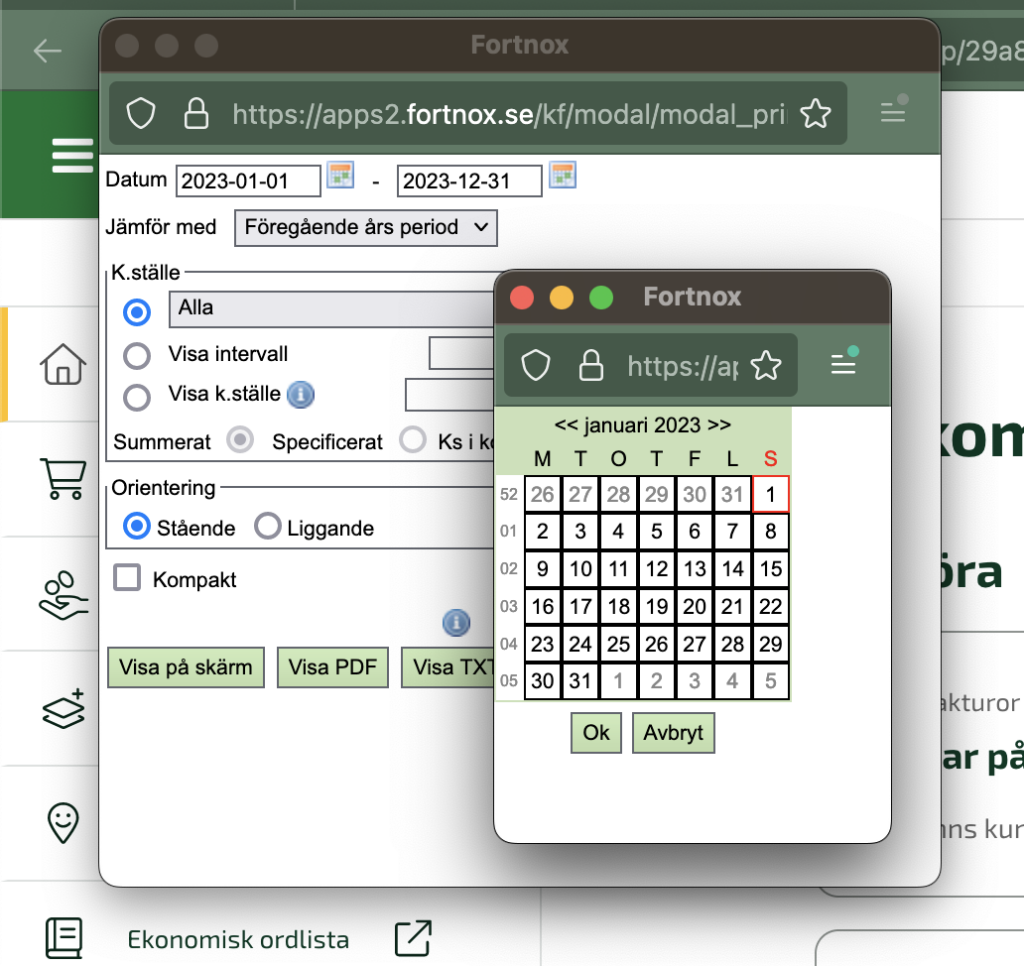
Task: Click external link icon beside Ekonomisk ordlista
Action: pyautogui.click(x=413, y=939)
